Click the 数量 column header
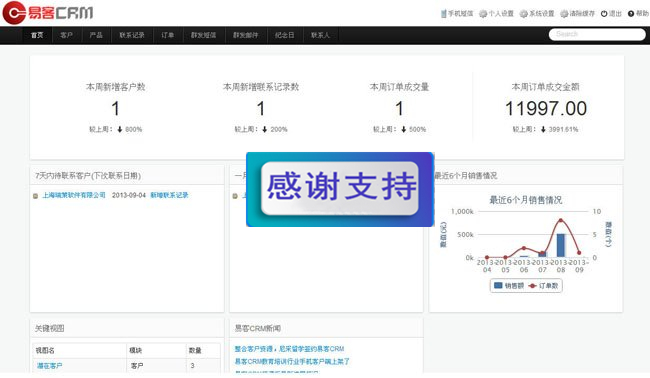Screen dimensions: 650x378 click(x=195, y=351)
